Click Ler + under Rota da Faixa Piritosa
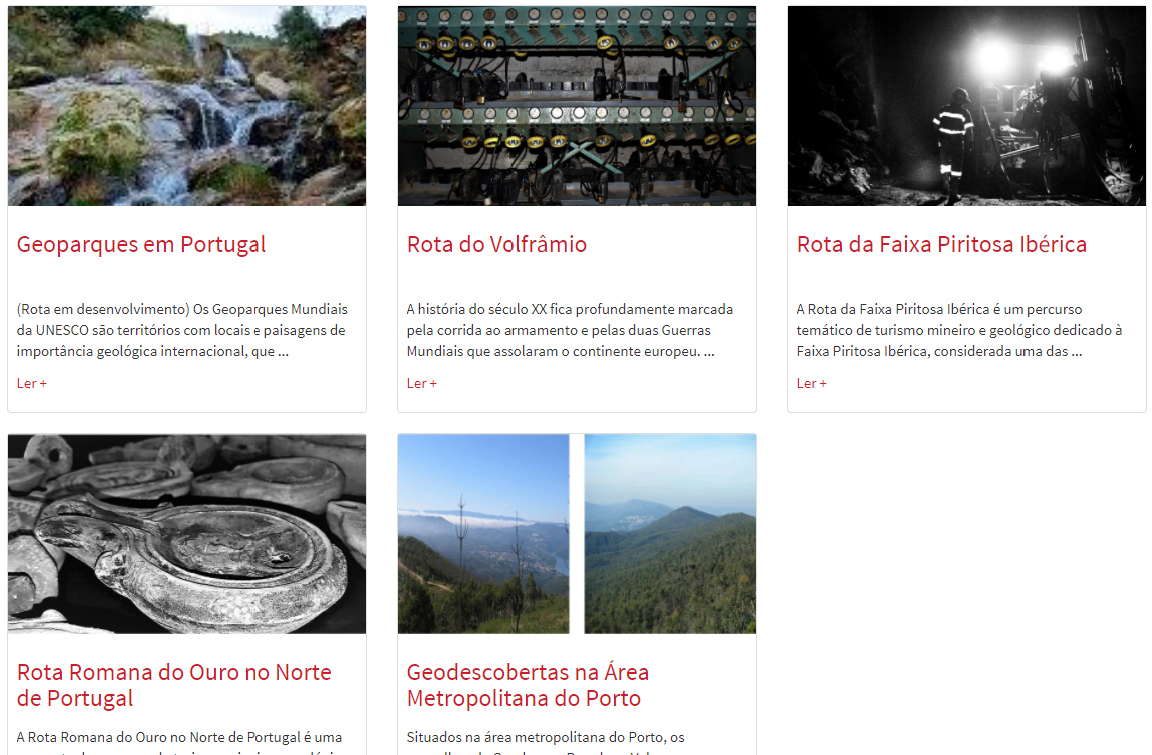Screen dimensions: 1152x755 tap(812, 383)
